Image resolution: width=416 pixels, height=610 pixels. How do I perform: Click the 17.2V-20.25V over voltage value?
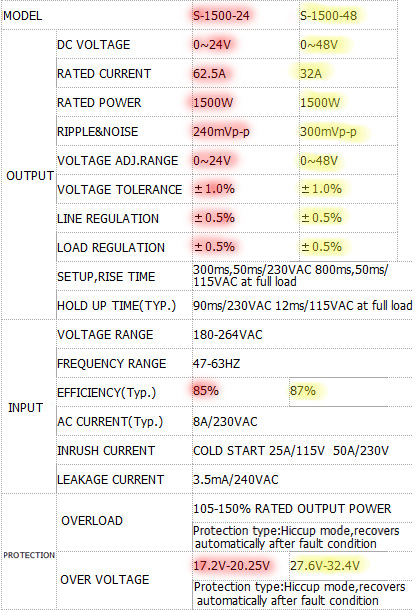point(232,565)
